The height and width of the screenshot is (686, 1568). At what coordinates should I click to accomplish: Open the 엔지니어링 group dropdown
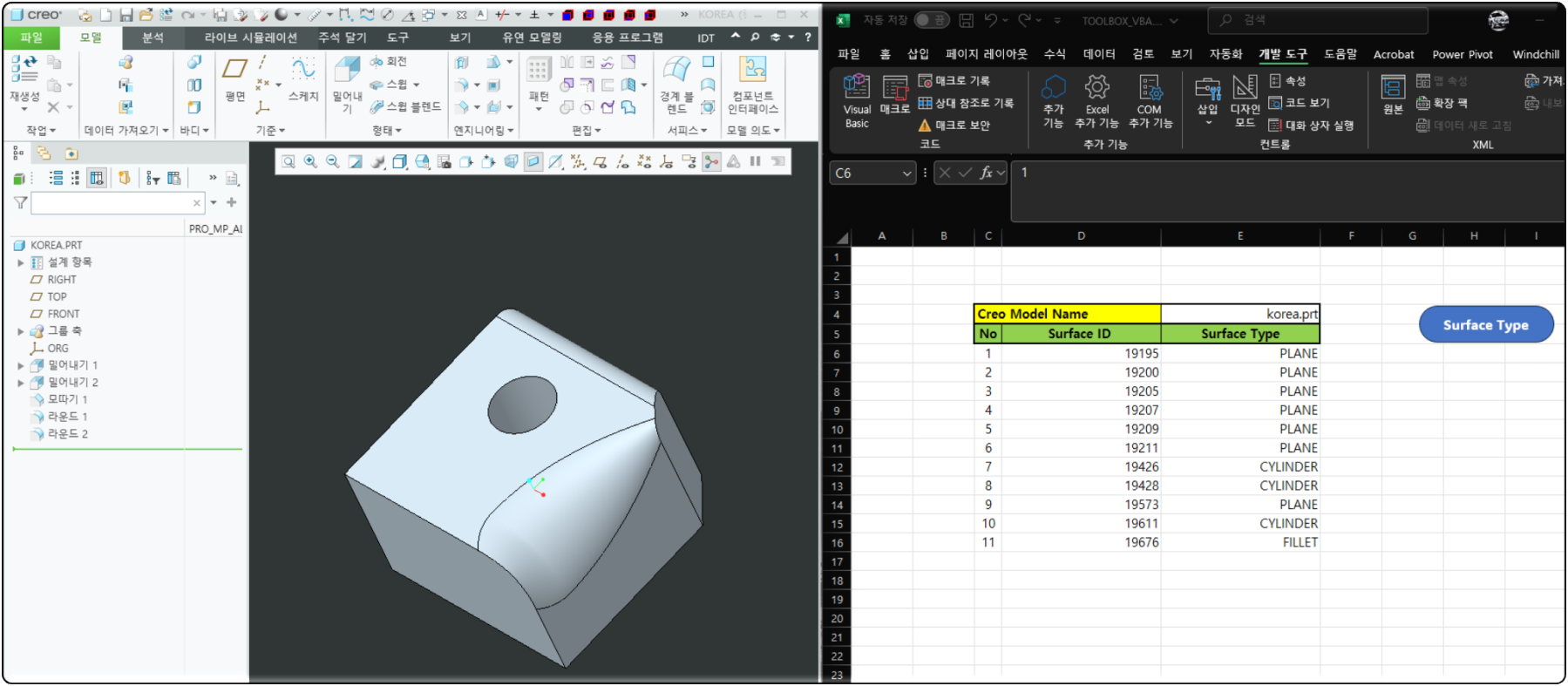click(484, 131)
